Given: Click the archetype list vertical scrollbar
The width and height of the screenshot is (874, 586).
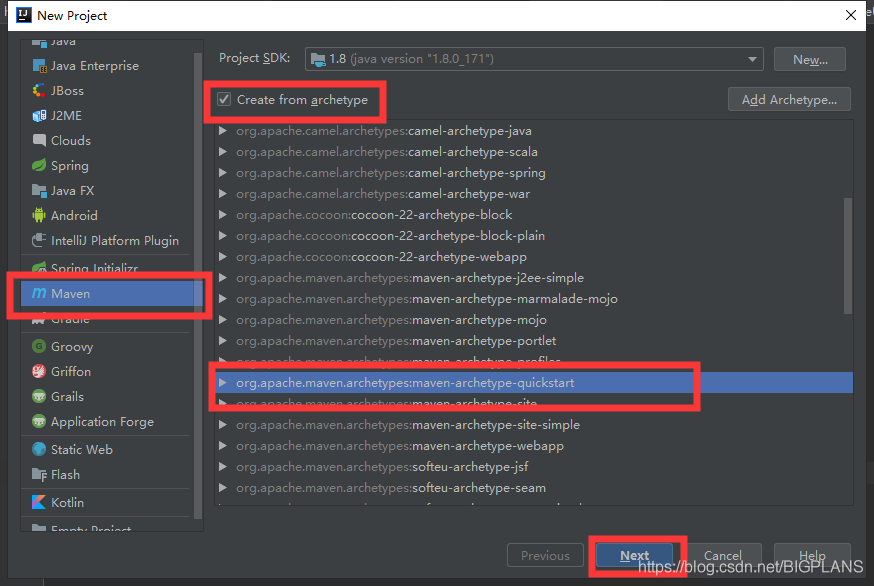Looking at the screenshot, I should pyautogui.click(x=848, y=256).
